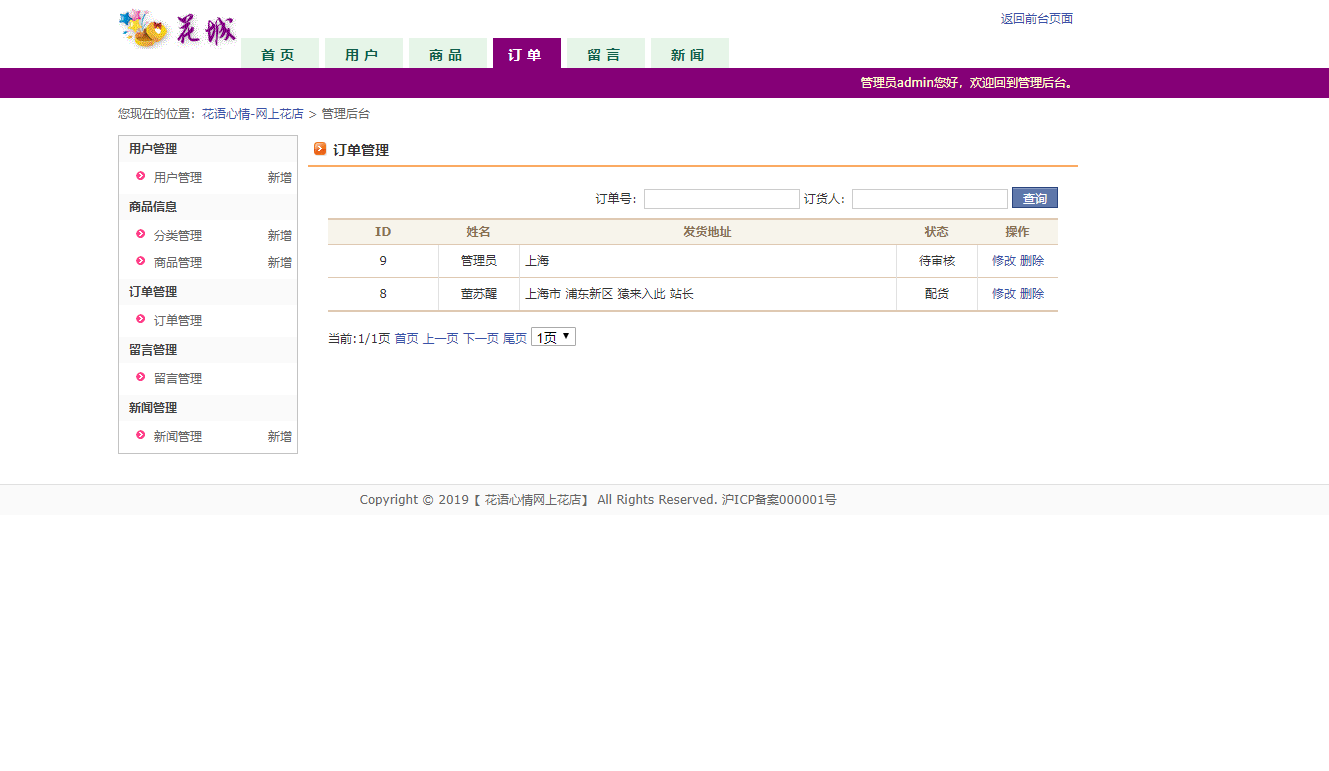This screenshot has height=771, width=1329.
Task: Open the 新闻 section from the top menu
Action: pos(690,52)
